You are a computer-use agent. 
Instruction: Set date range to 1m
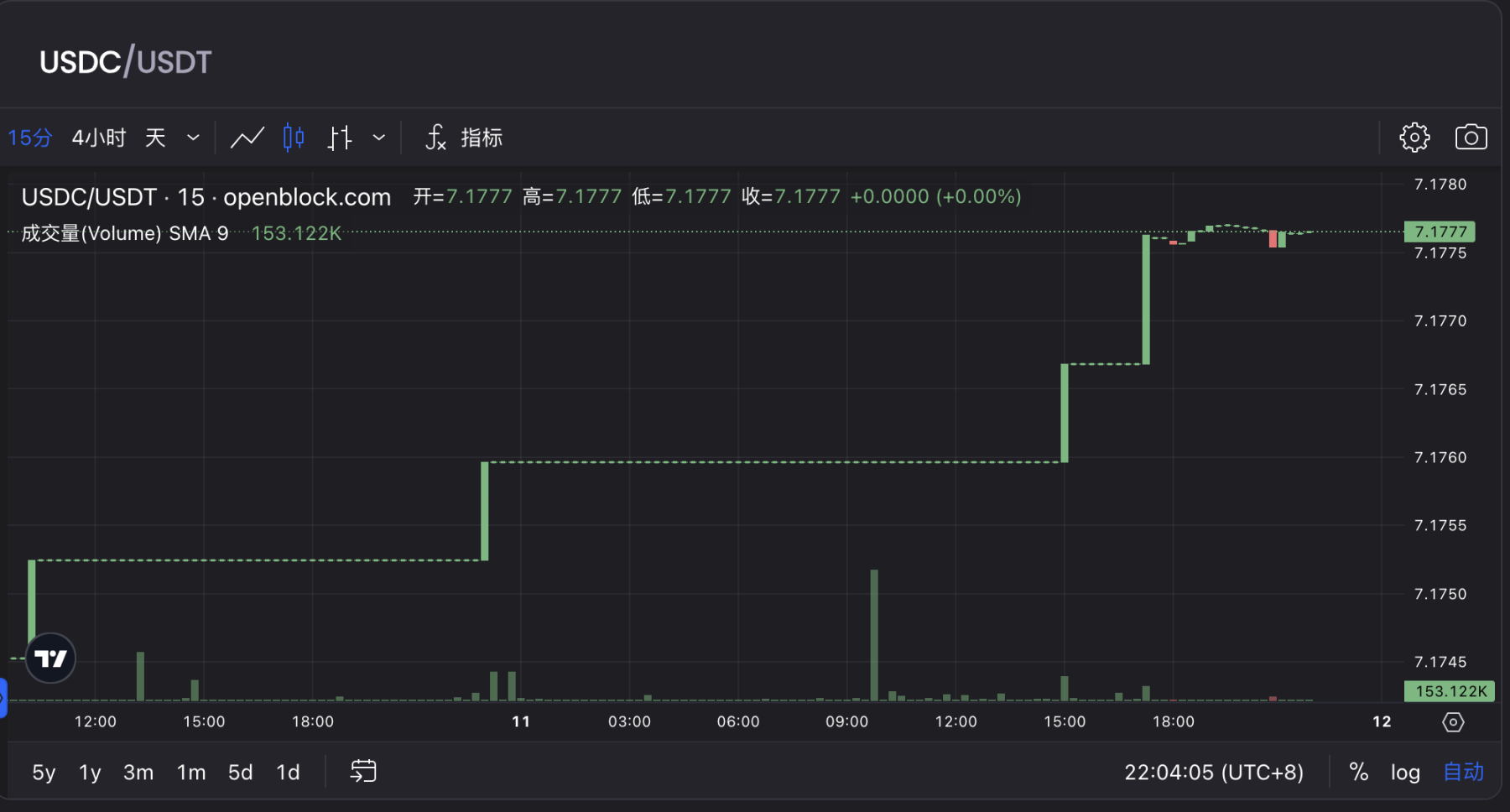click(x=191, y=772)
